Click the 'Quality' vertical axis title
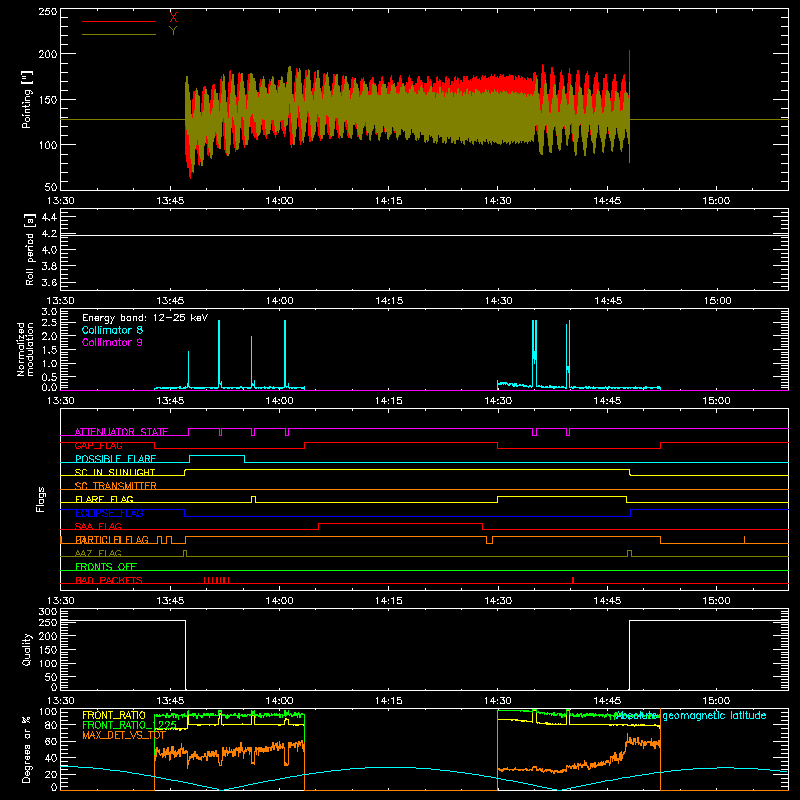800x800 pixels. 27,649
